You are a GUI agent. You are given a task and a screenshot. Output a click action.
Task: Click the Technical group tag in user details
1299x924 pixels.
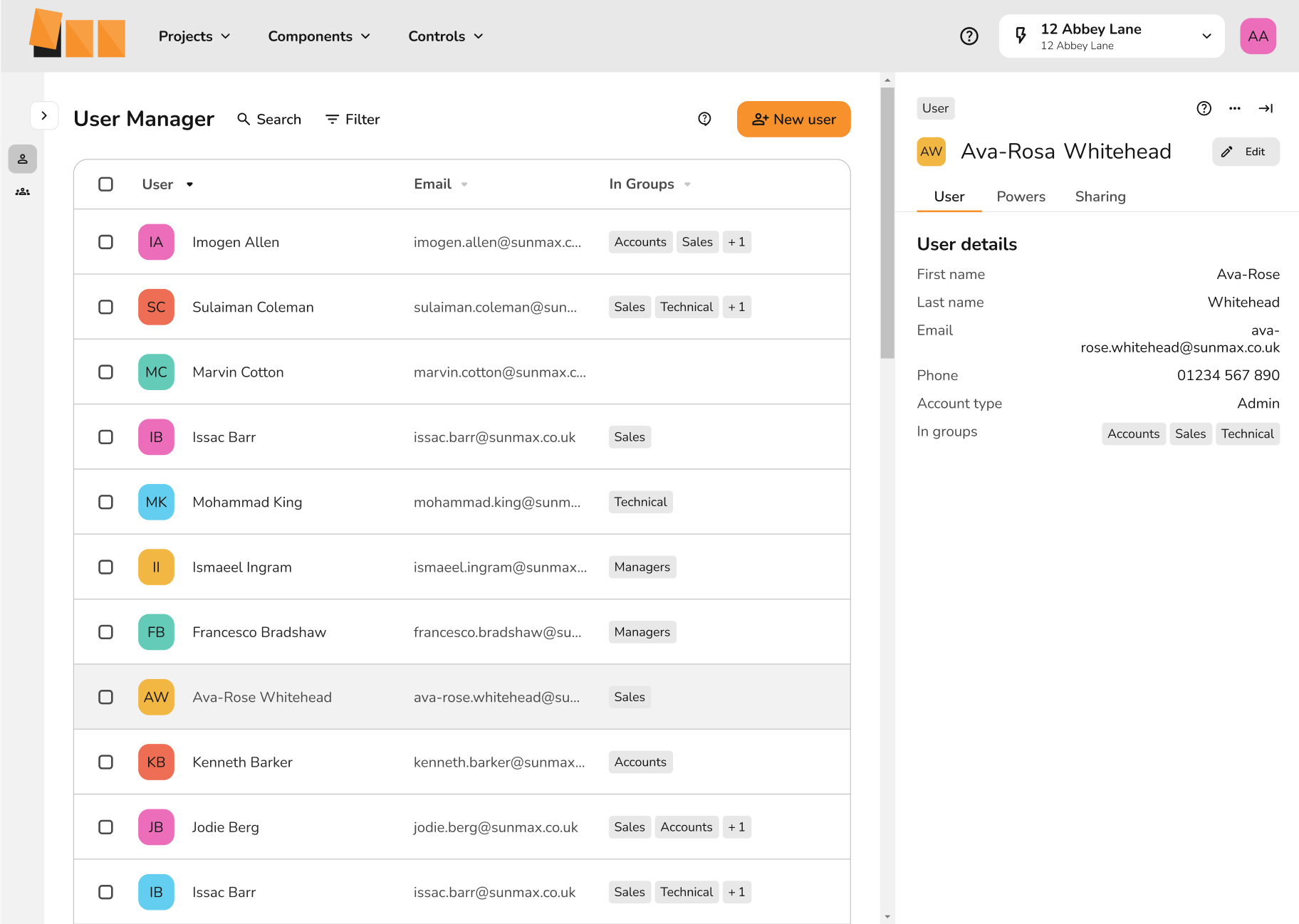click(x=1247, y=434)
